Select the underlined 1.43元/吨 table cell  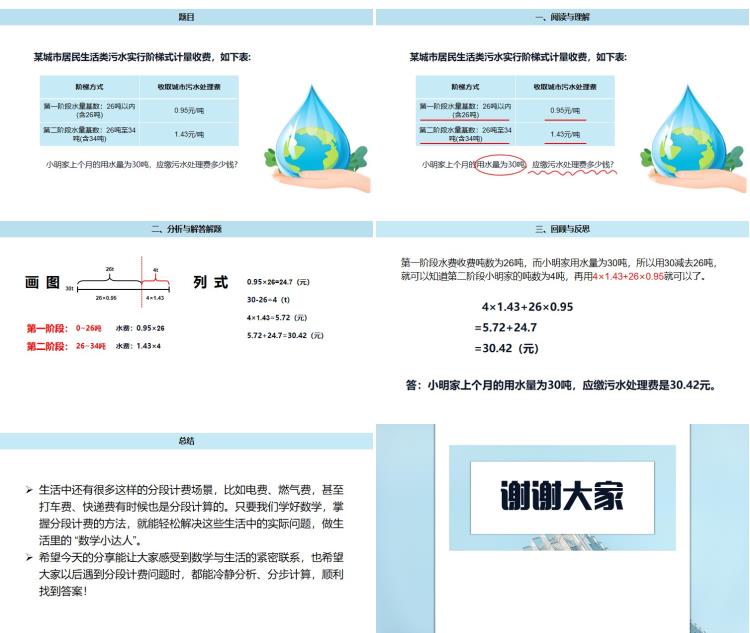pyautogui.click(x=565, y=134)
